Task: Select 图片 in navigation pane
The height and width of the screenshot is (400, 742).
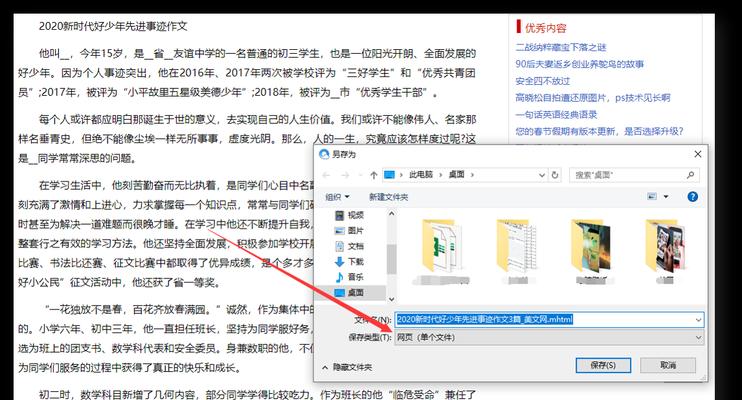Action: pyautogui.click(x=349, y=231)
